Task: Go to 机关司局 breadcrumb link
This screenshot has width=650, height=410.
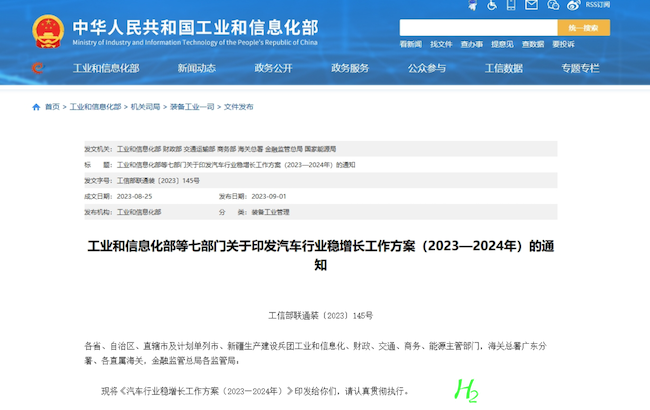Action: click(146, 107)
